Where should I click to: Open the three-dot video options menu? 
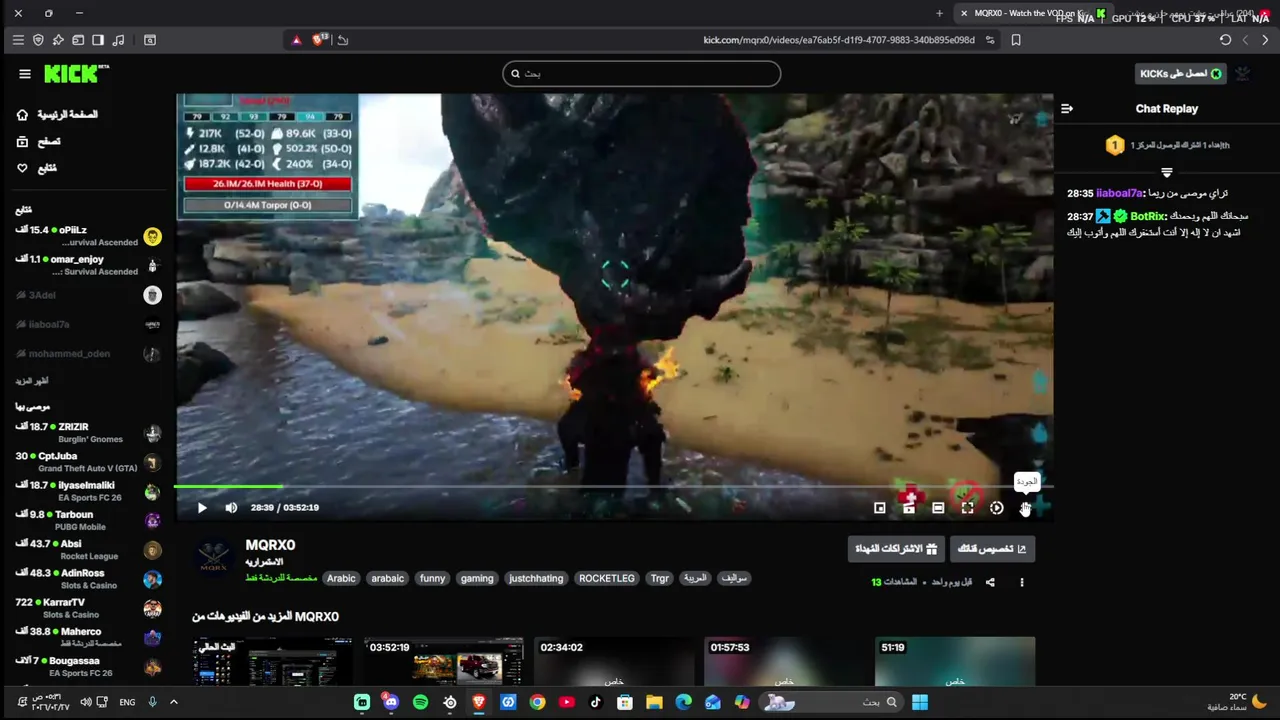[1022, 582]
